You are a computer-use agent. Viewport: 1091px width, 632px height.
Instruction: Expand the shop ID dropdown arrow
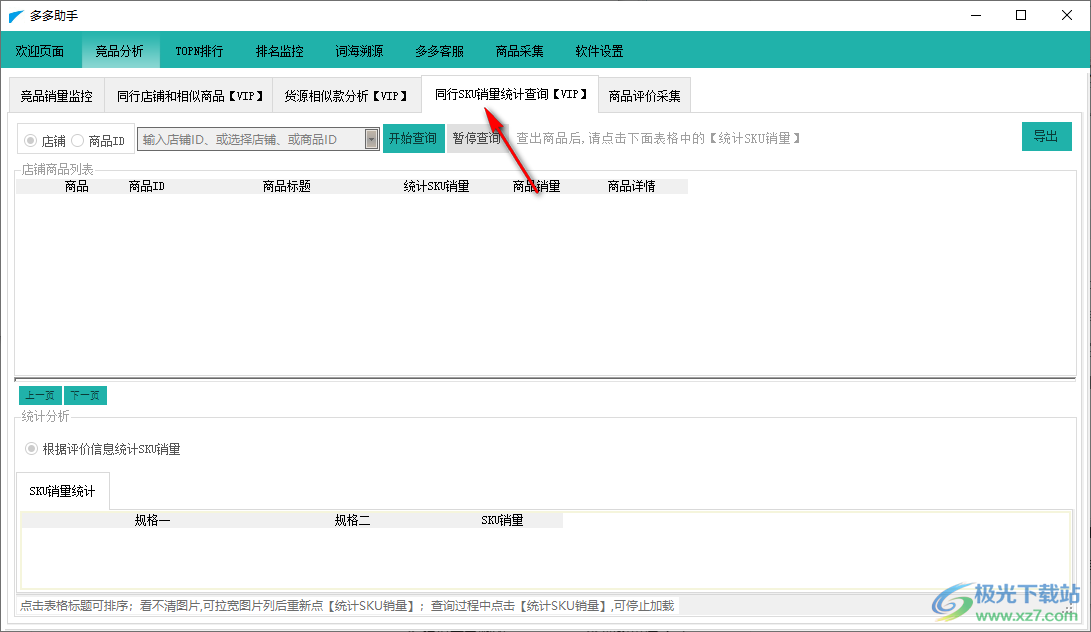tap(372, 139)
